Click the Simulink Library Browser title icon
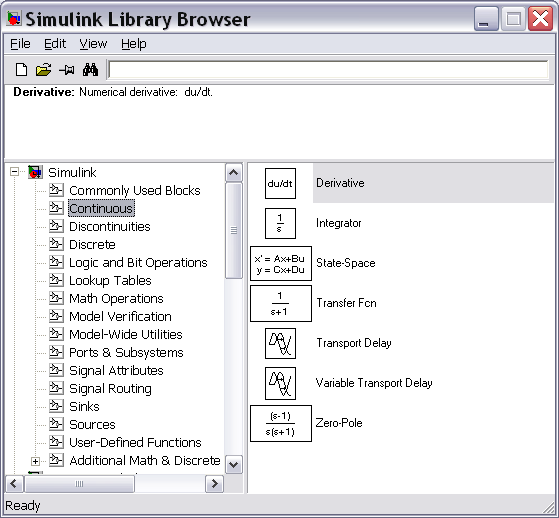Image resolution: width=559 pixels, height=518 pixels. 14,18
